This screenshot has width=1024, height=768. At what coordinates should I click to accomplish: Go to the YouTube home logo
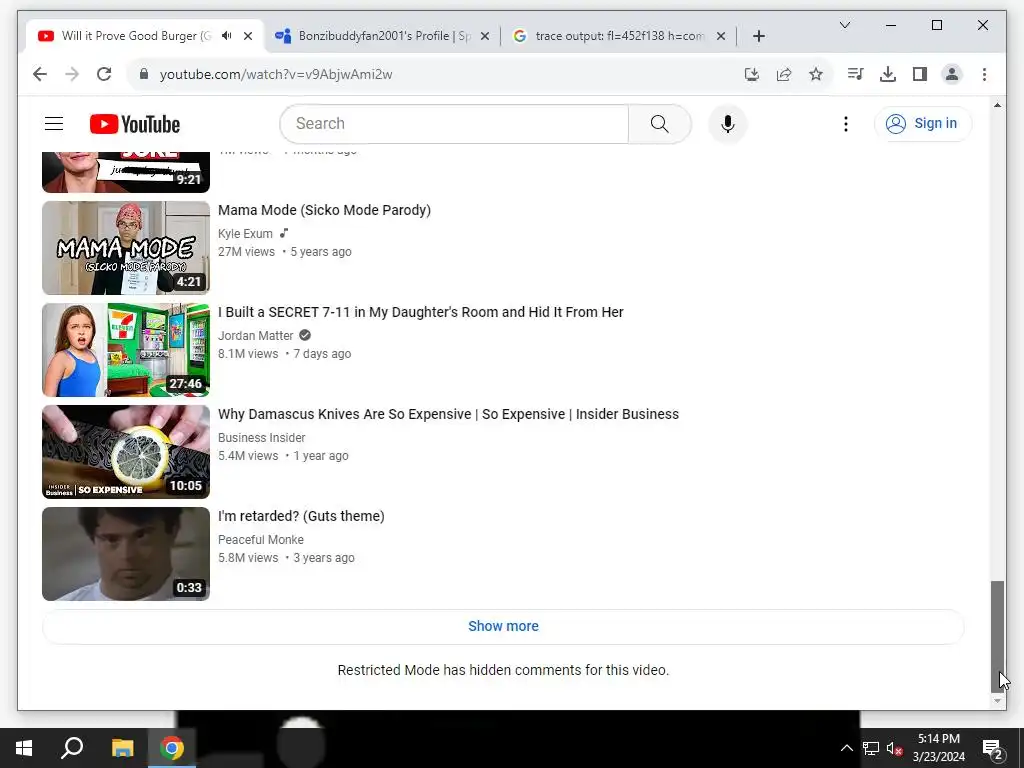pyautogui.click(x=135, y=124)
